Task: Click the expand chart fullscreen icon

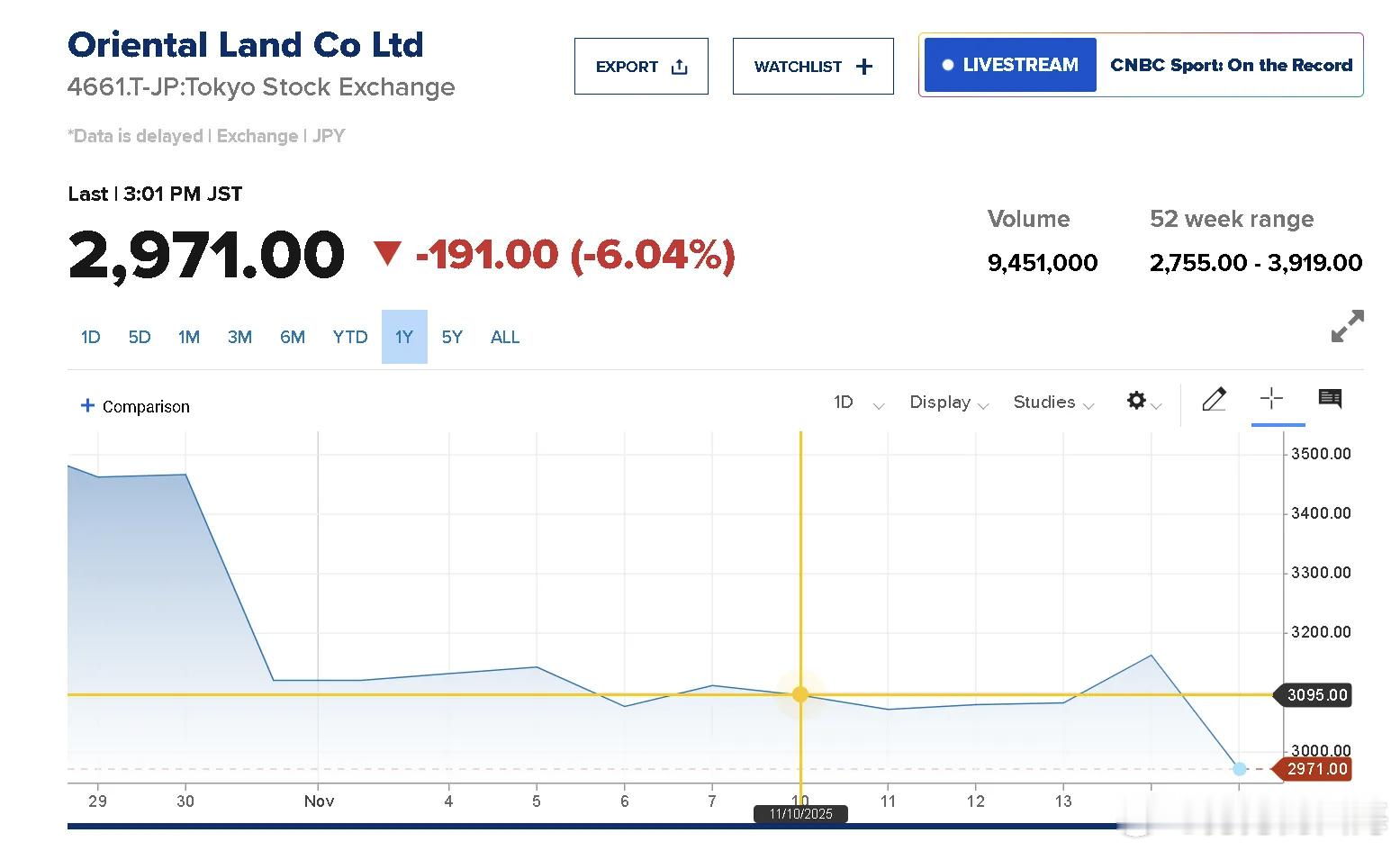Action: [x=1347, y=326]
